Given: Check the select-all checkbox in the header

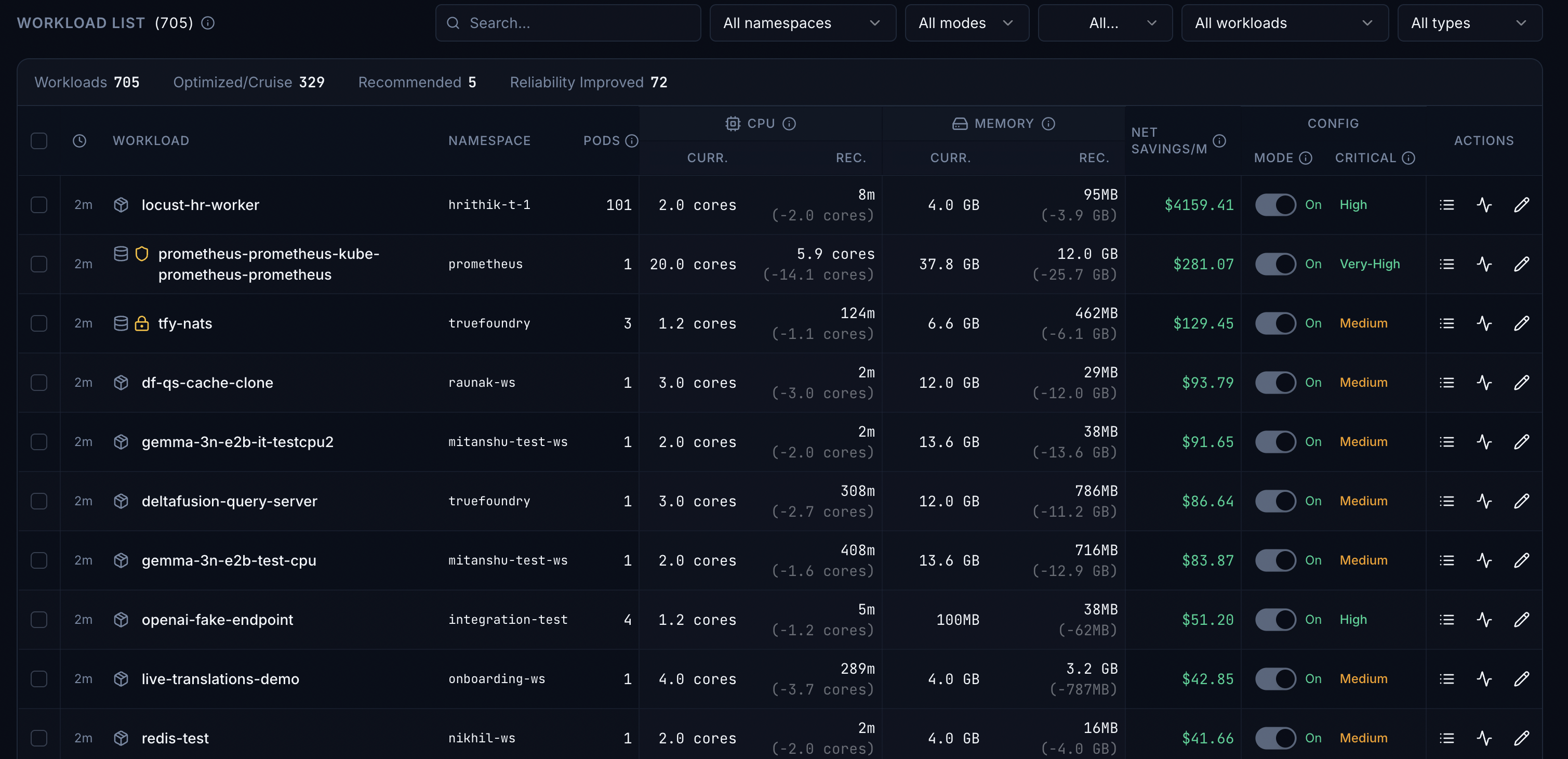Looking at the screenshot, I should 39,141.
